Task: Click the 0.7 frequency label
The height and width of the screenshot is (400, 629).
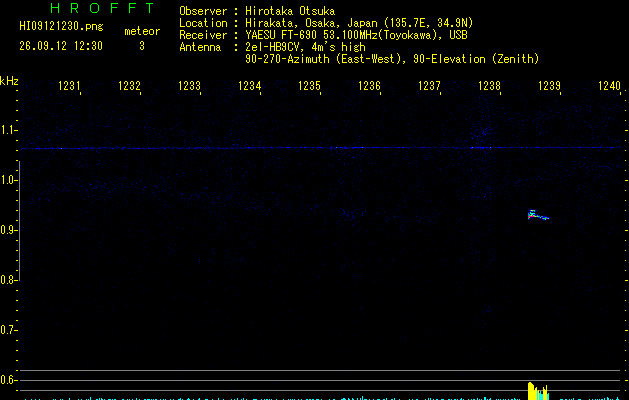Action: point(8,330)
